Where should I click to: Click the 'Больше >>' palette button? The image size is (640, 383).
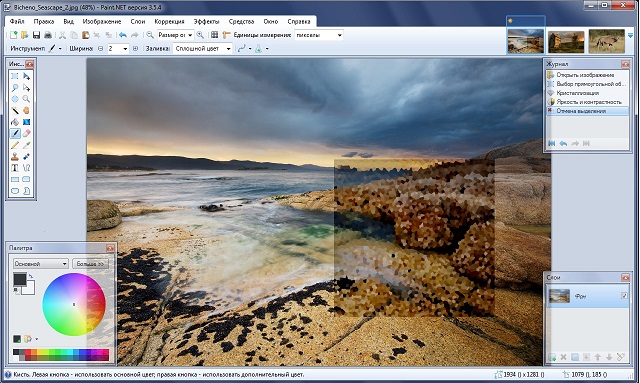(90, 264)
